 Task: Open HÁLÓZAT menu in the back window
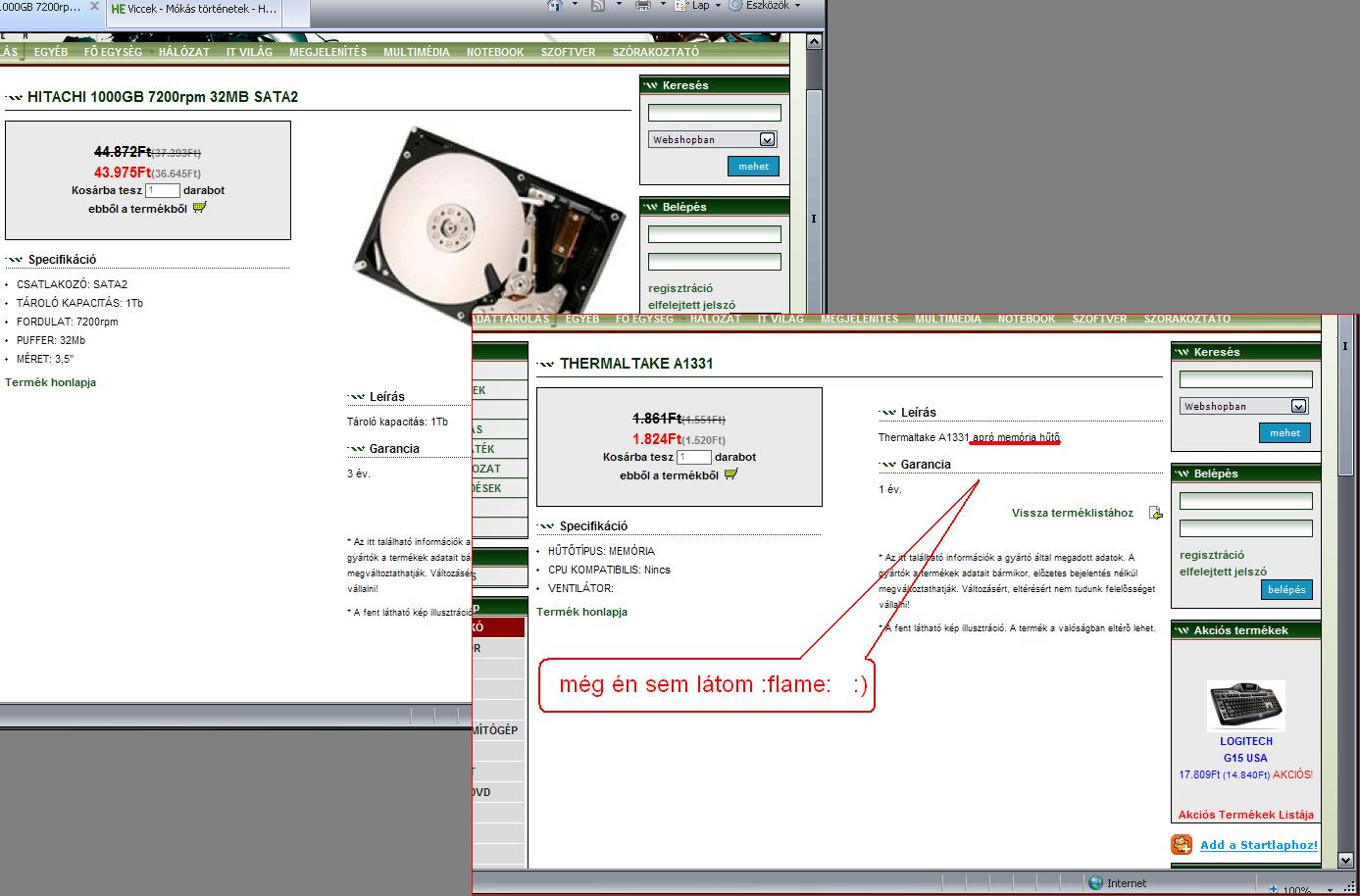[184, 52]
